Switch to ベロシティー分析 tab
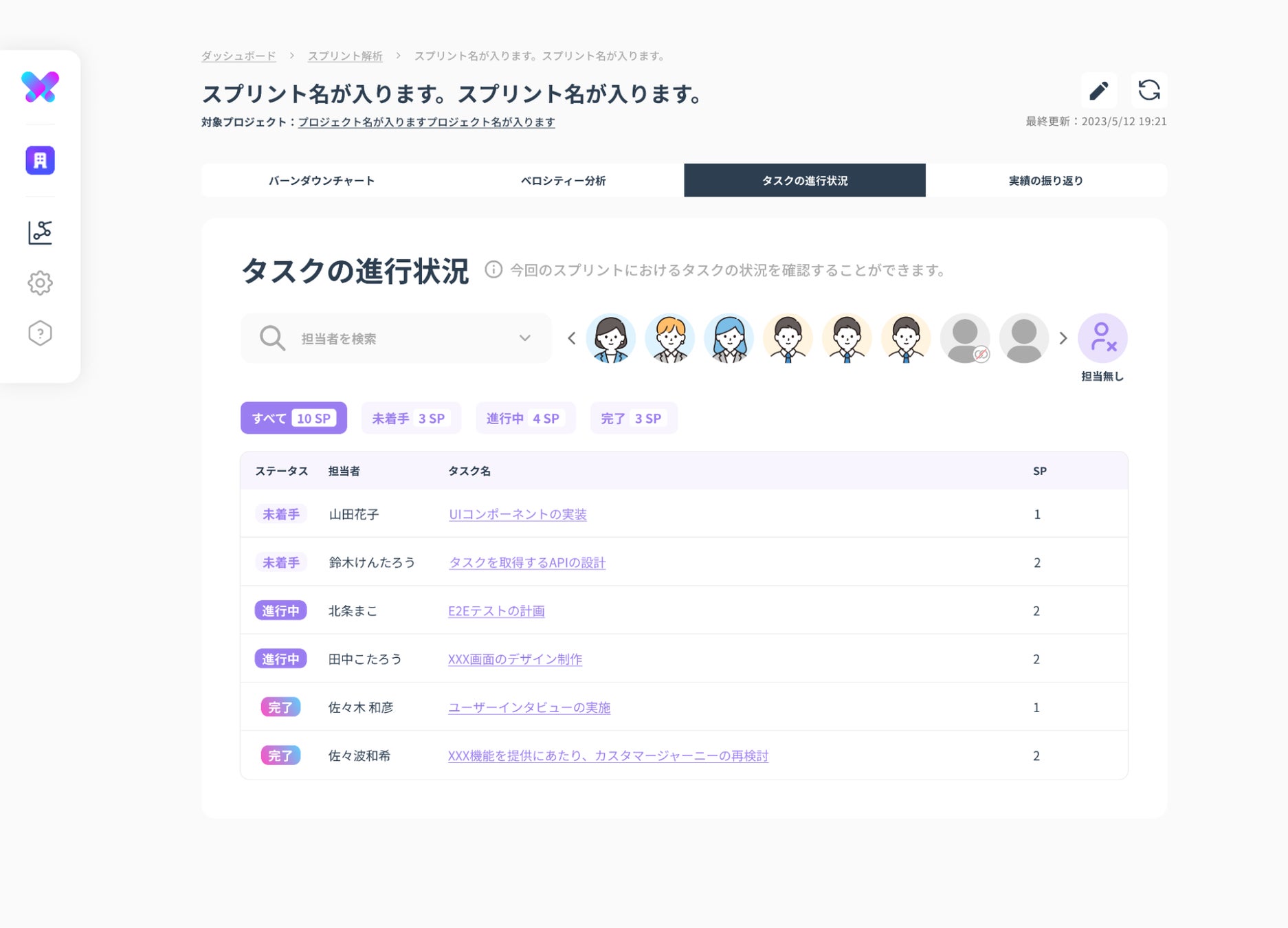The width and height of the screenshot is (1288, 928). point(563,181)
